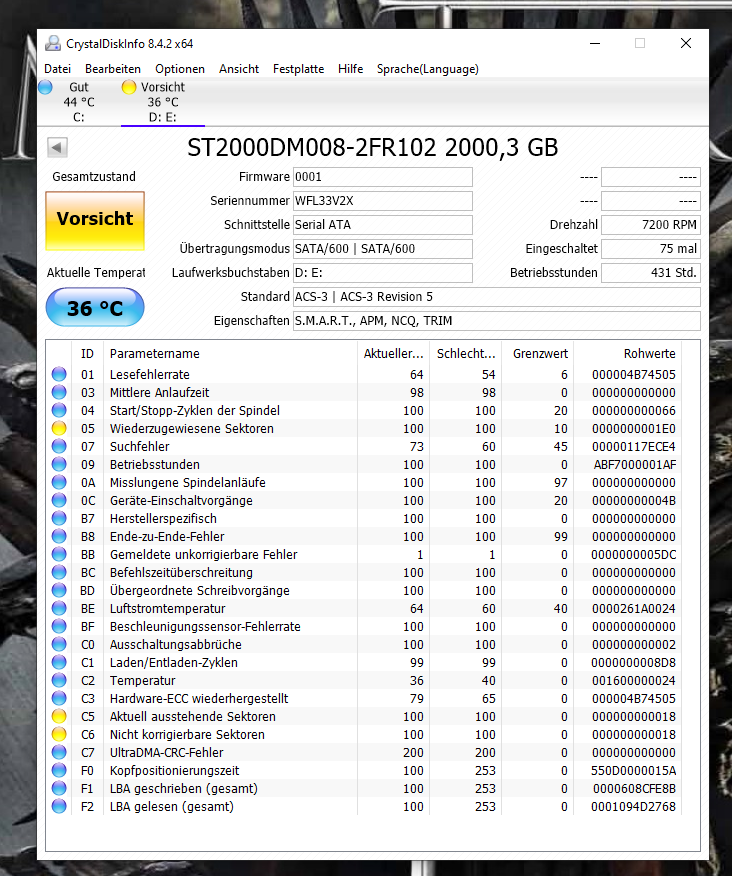Click the 36 °C temperature button
The image size is (732, 876).
[95, 308]
